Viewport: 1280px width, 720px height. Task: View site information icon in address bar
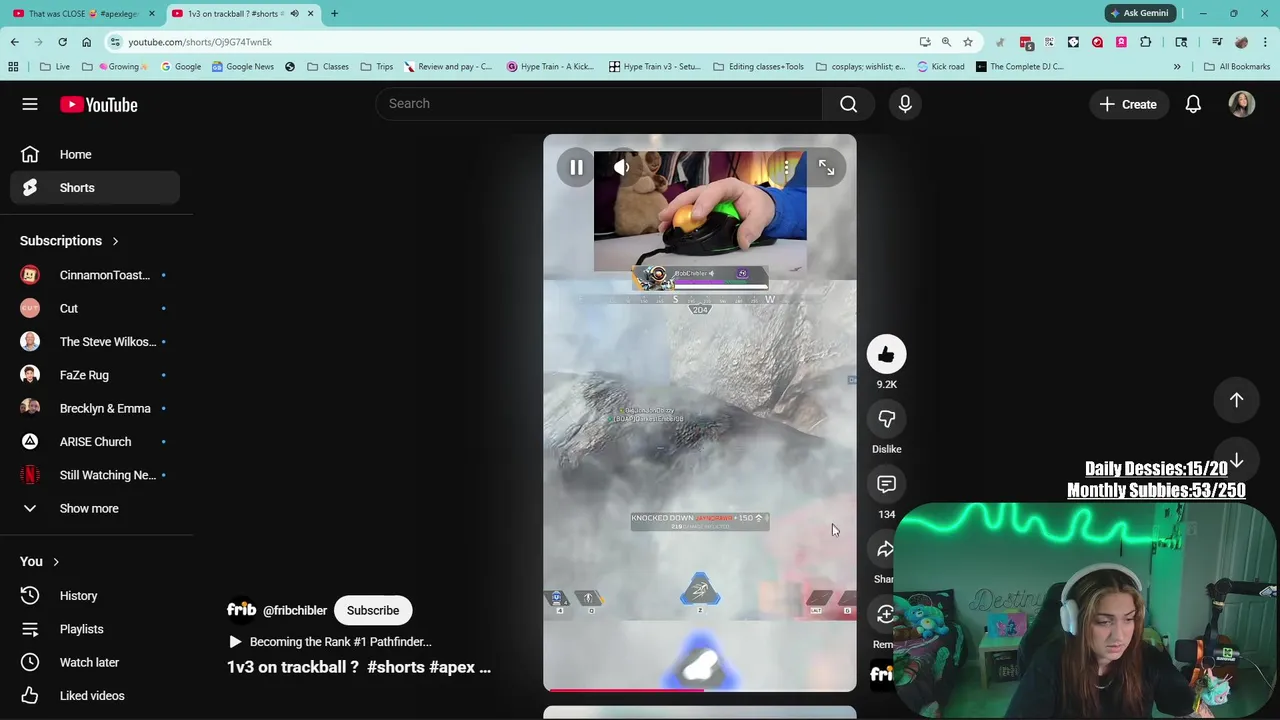coord(115,42)
